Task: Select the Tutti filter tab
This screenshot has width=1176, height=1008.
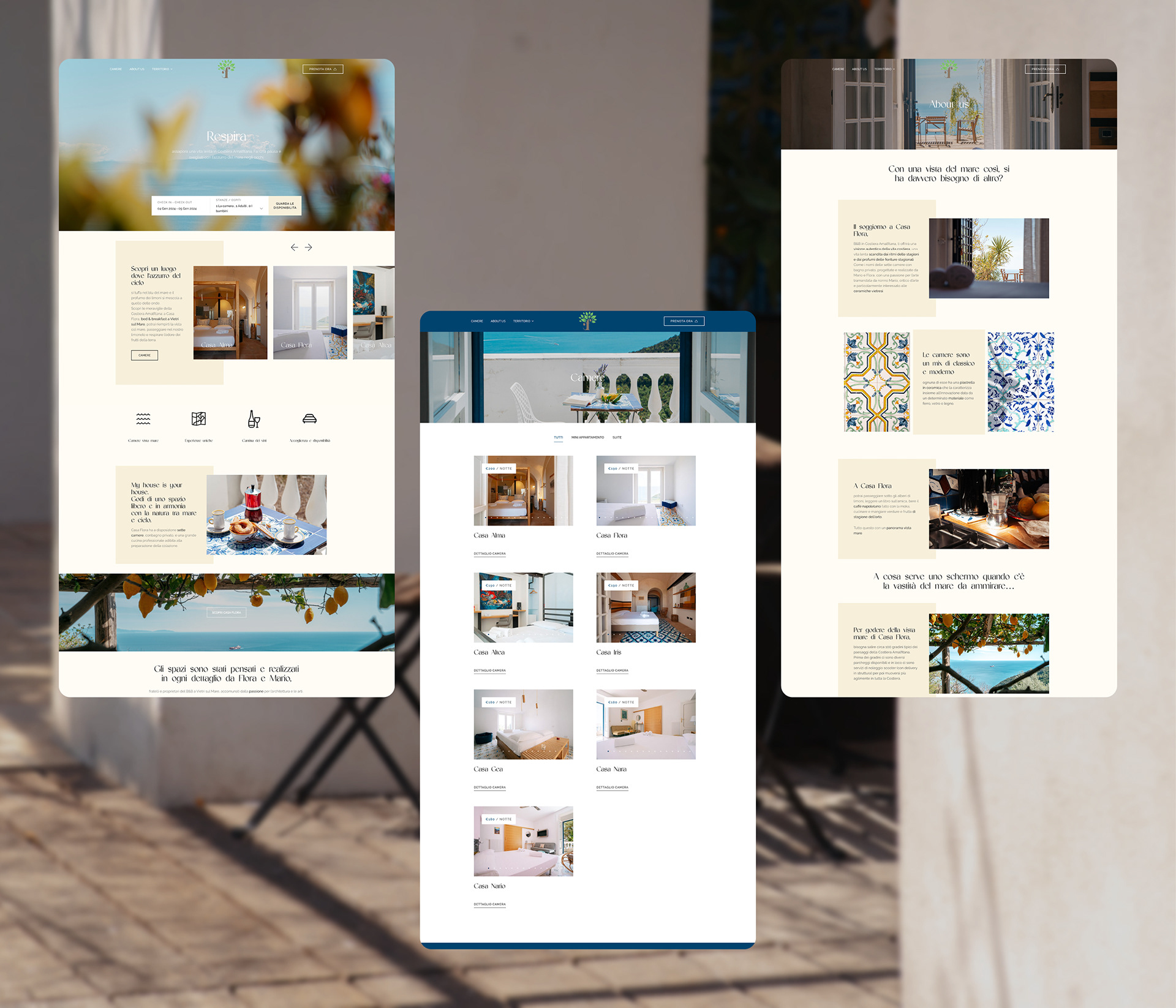Action: click(x=558, y=437)
